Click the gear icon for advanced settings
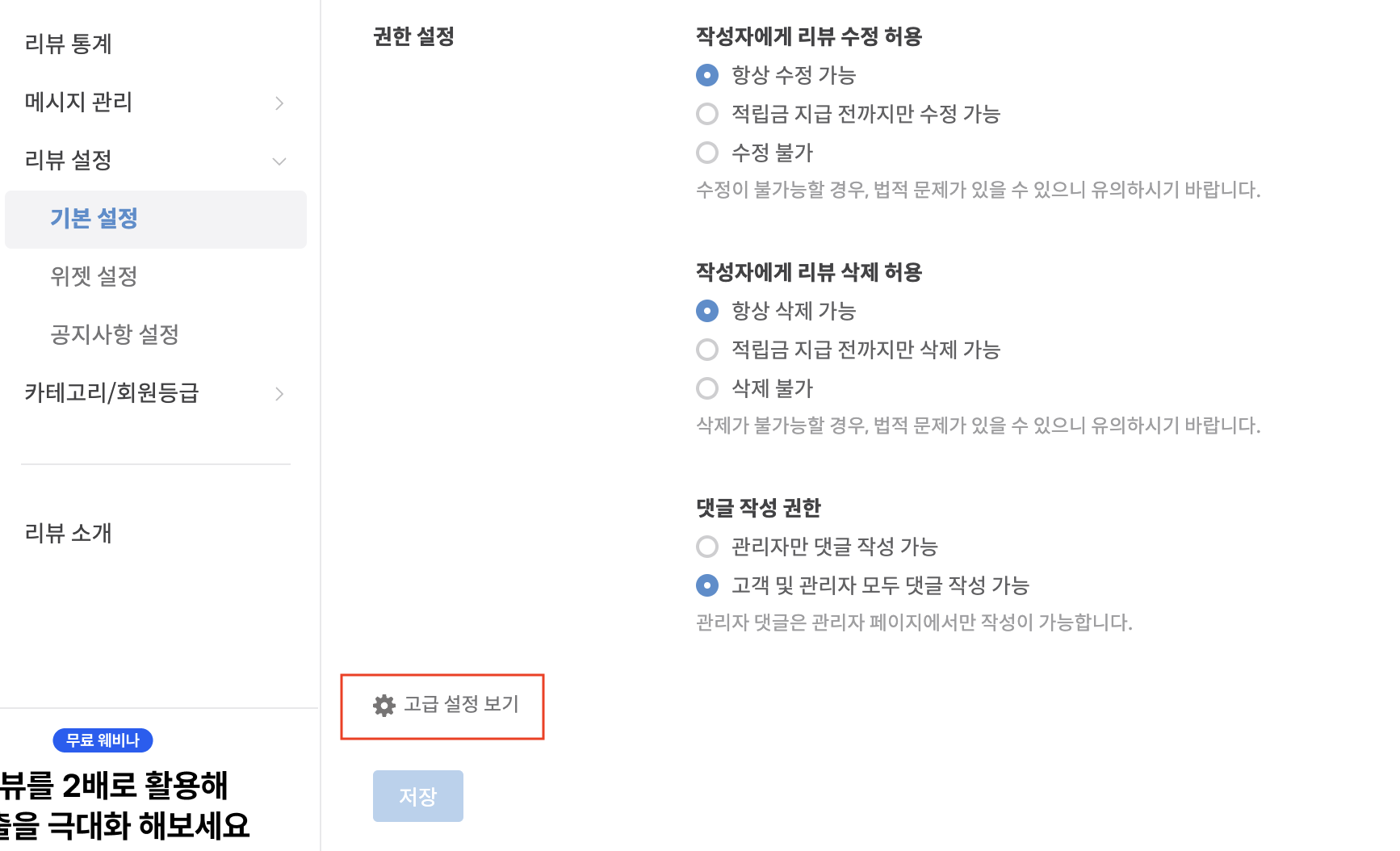 point(384,706)
